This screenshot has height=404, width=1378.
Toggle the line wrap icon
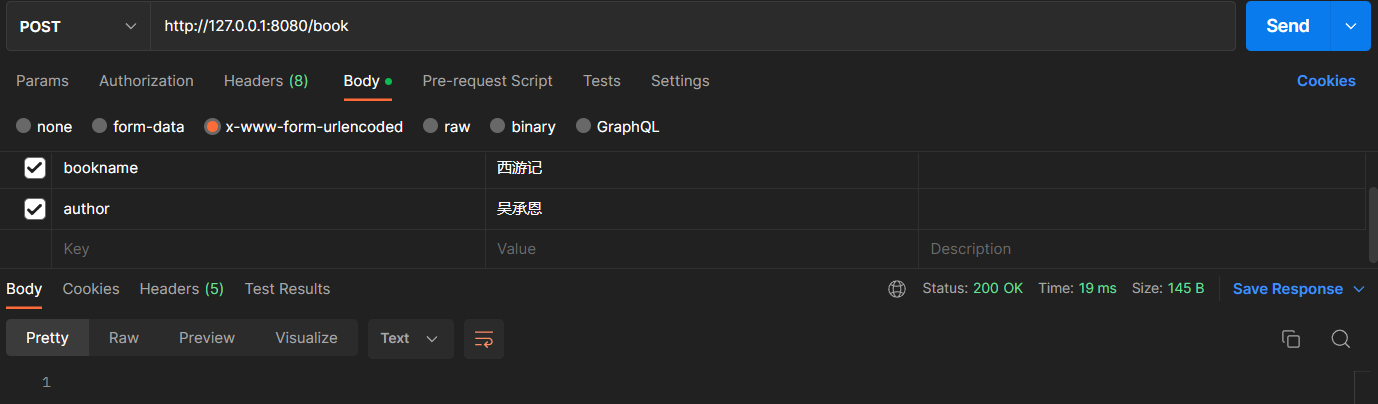(x=484, y=339)
